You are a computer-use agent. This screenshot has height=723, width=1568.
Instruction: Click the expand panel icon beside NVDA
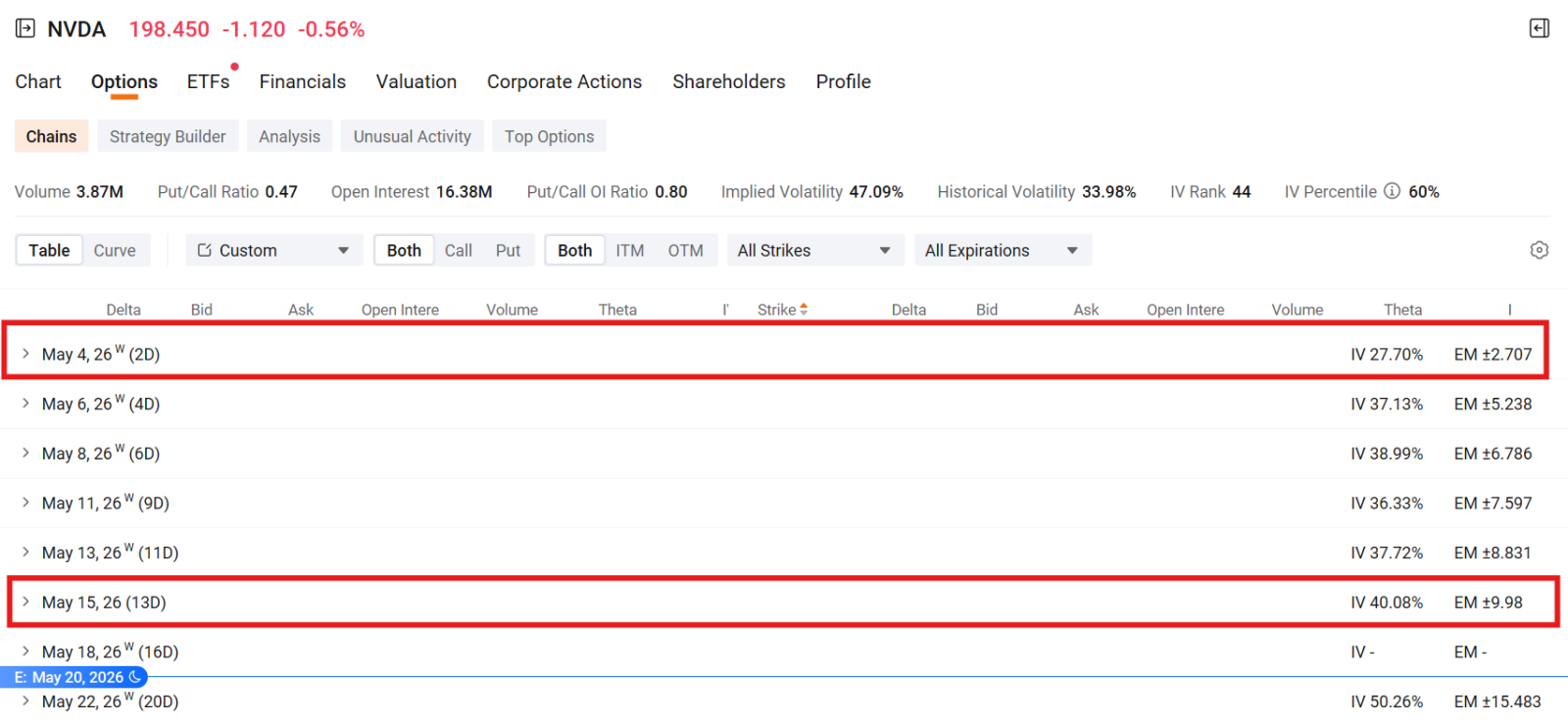click(25, 28)
